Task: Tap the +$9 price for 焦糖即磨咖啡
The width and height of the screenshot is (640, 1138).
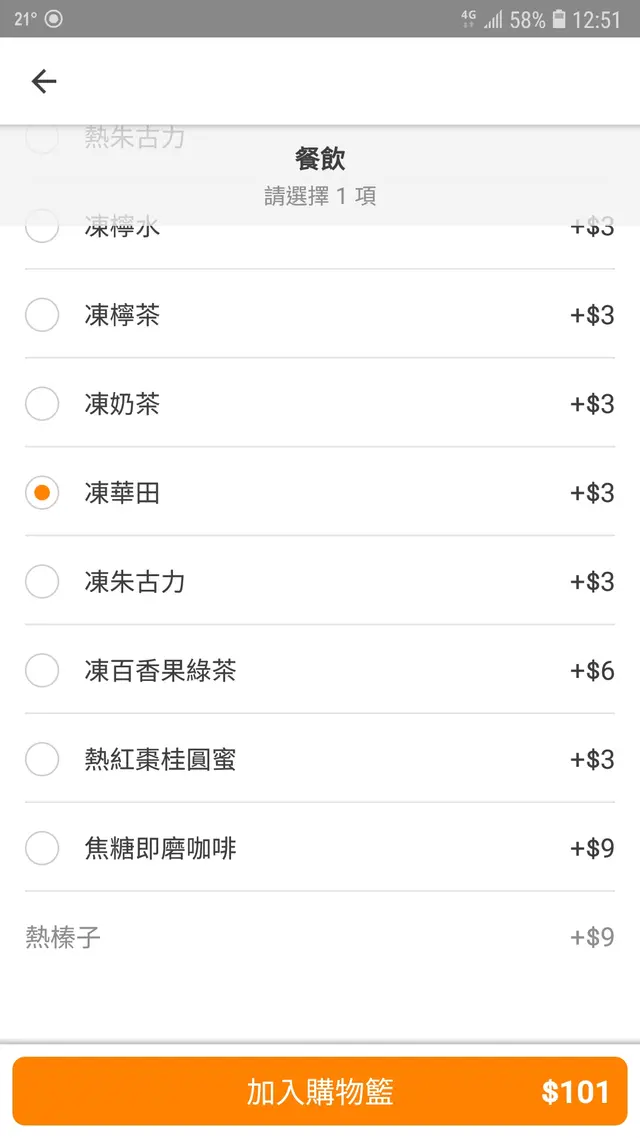Action: 592,849
